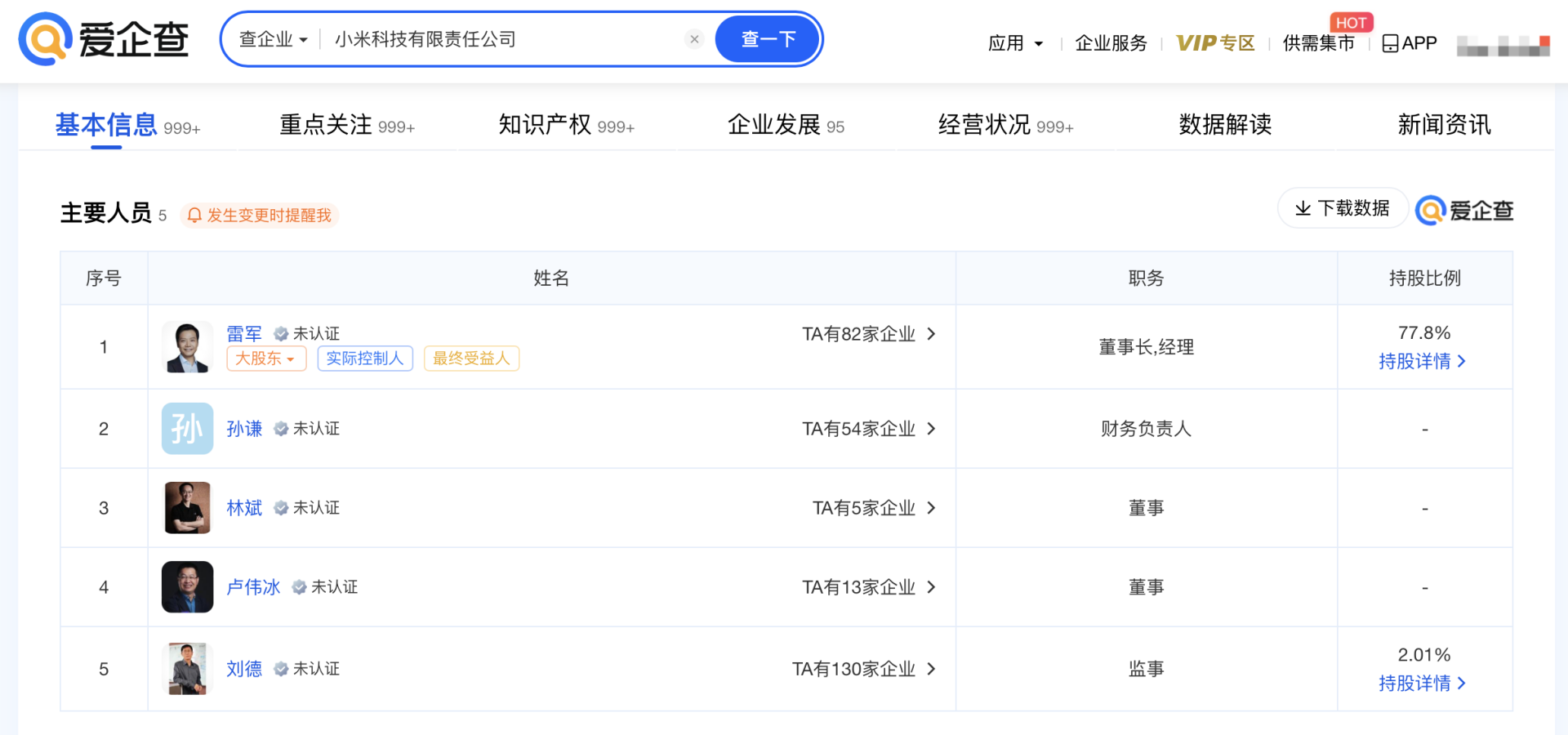Click the 下载数据 button
Image resolution: width=1568 pixels, height=735 pixels.
click(1343, 208)
